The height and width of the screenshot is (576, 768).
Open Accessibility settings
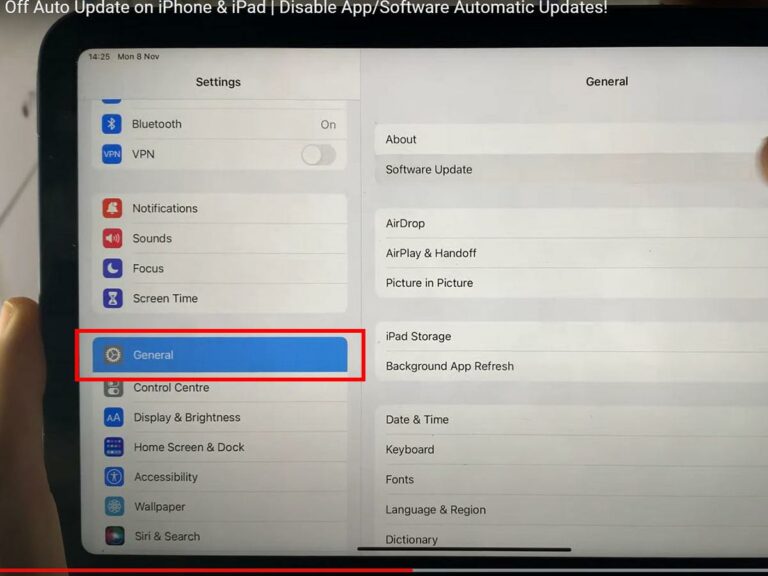(220, 477)
